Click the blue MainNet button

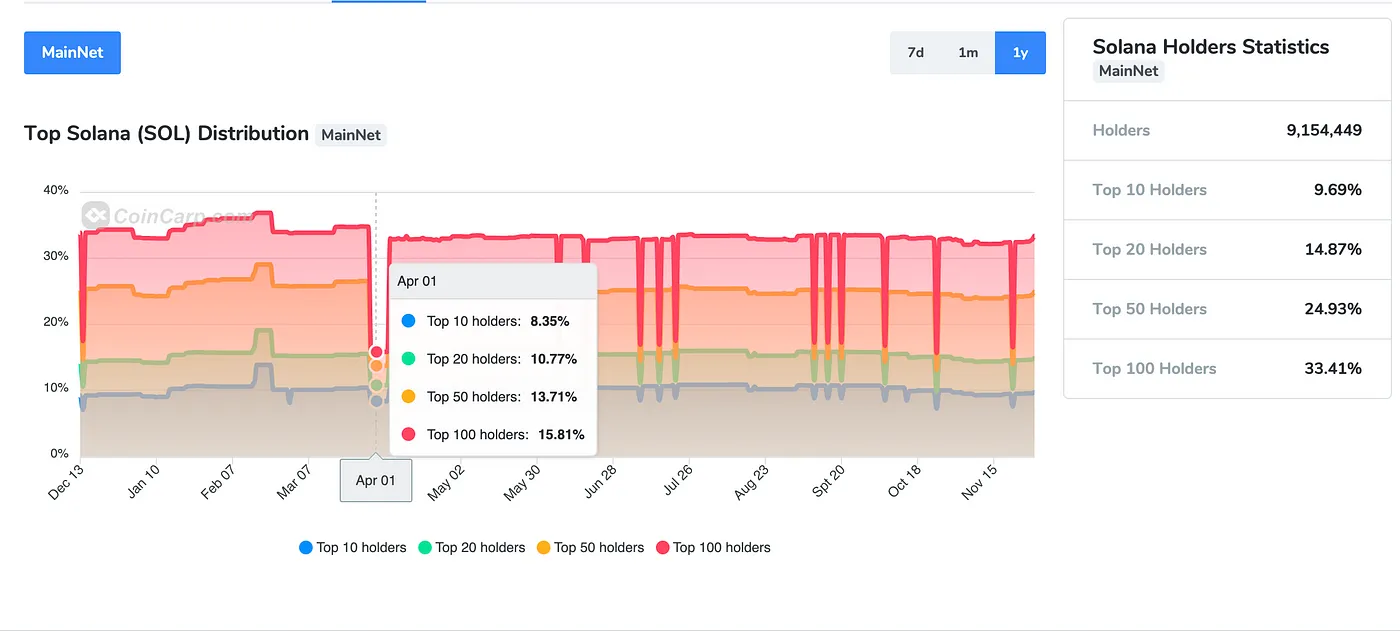pyautogui.click(x=72, y=53)
